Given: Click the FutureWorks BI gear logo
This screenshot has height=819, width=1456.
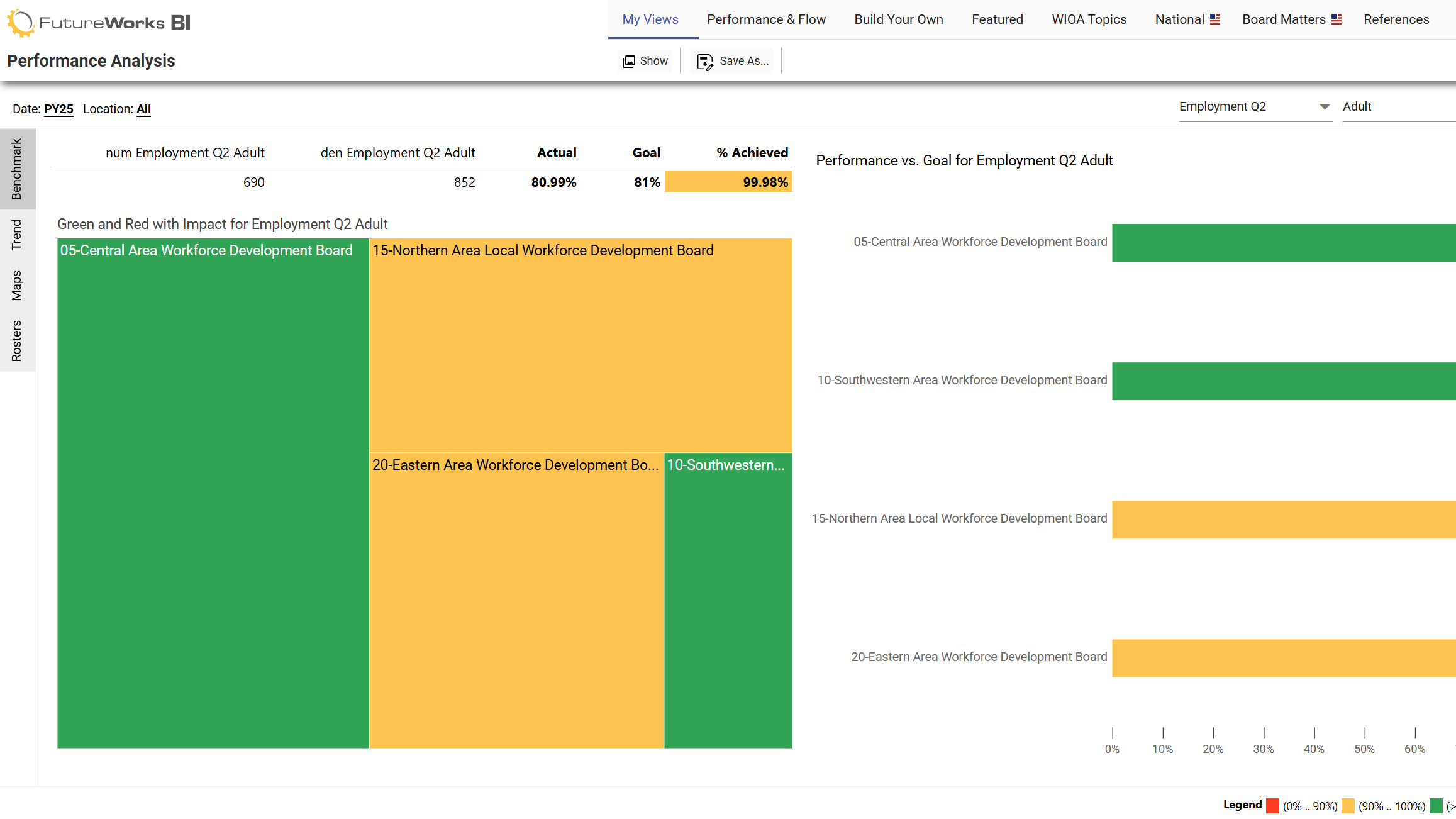Looking at the screenshot, I should [21, 23].
